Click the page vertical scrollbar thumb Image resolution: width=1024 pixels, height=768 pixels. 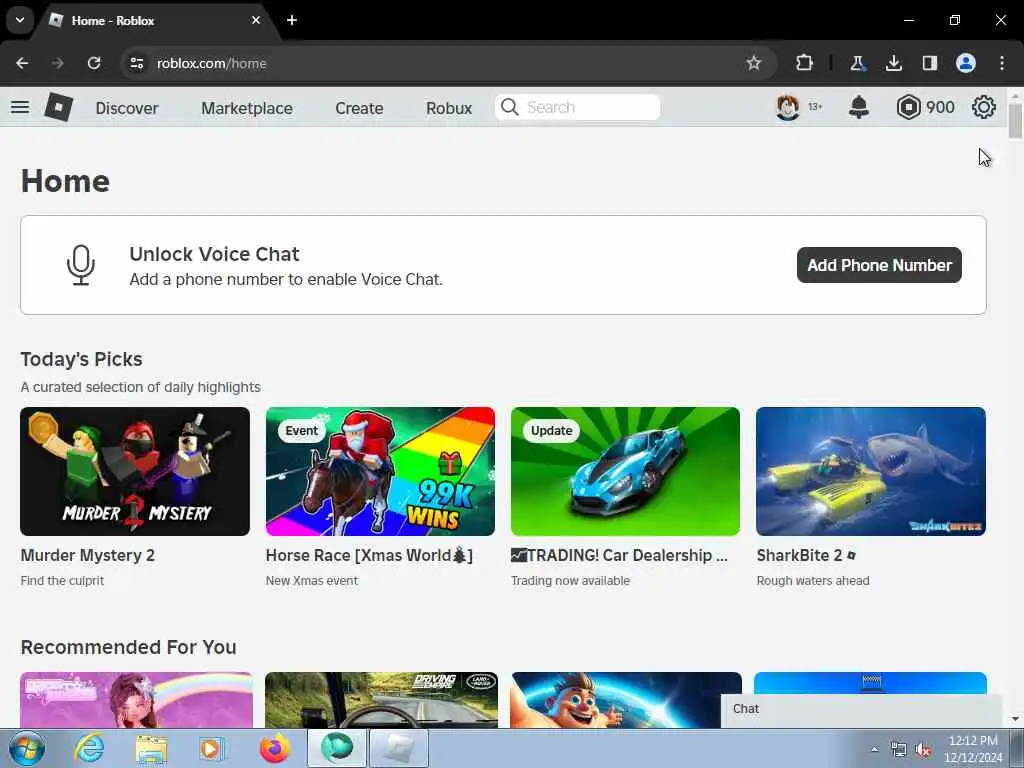pyautogui.click(x=1015, y=121)
